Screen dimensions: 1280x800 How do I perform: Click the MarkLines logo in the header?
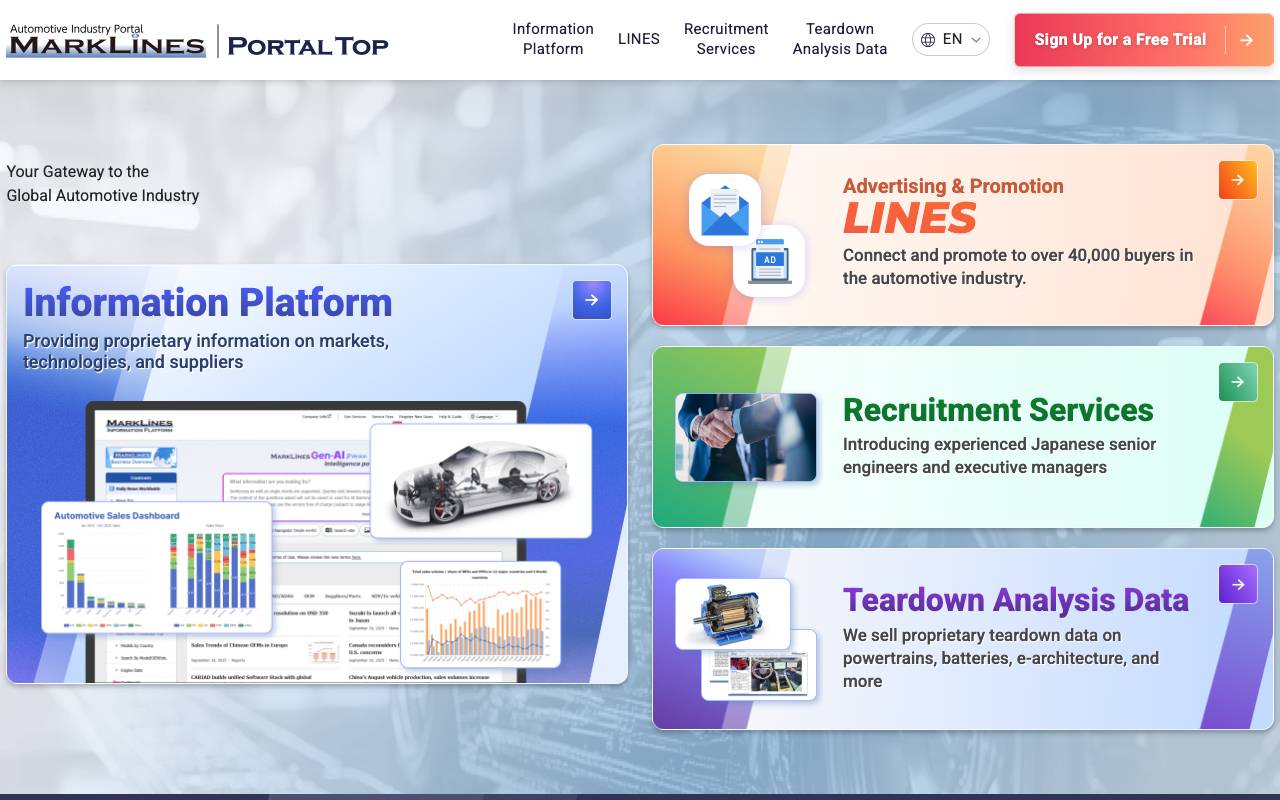click(106, 41)
